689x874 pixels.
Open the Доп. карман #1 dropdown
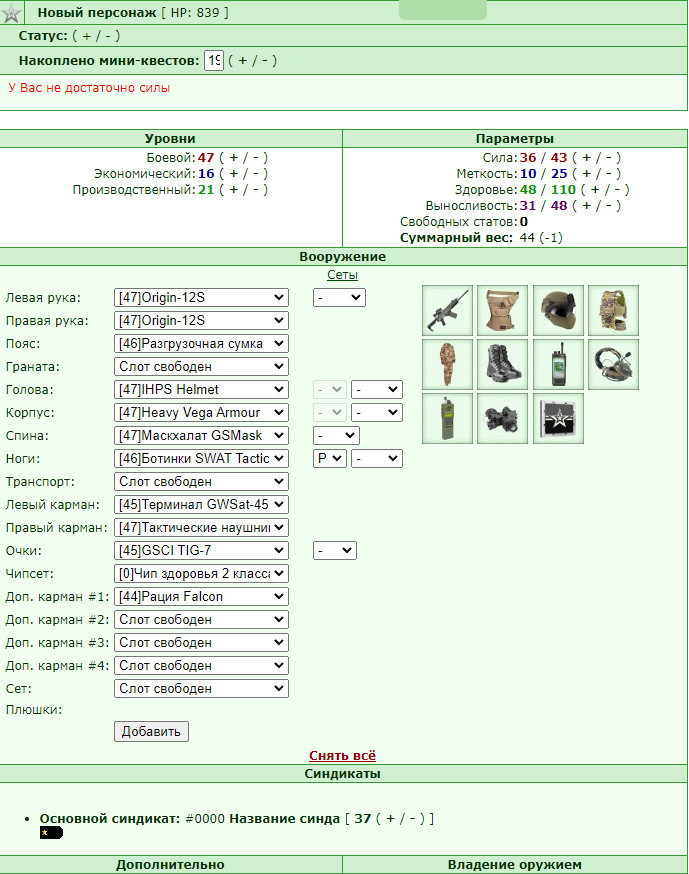(201, 596)
